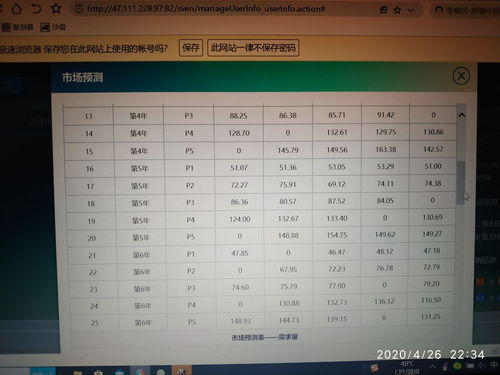500x375 pixels.
Task: Select row number 13 cell
Action: [88, 116]
